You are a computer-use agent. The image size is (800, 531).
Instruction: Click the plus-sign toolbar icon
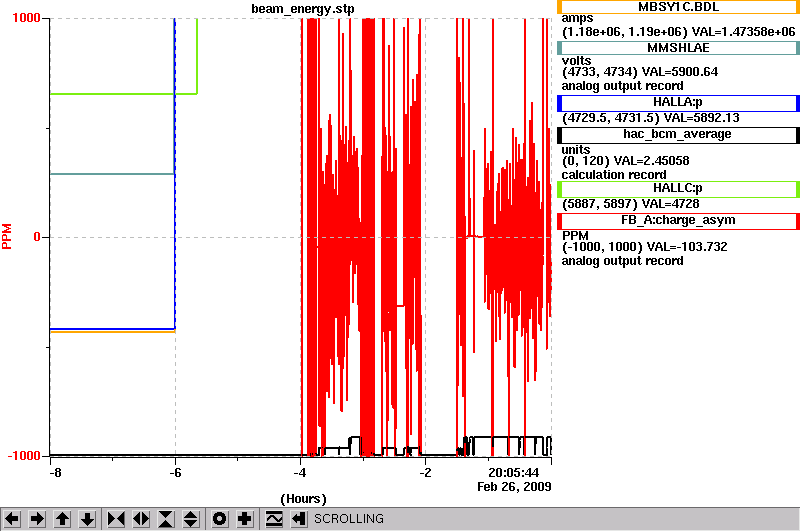(245, 519)
